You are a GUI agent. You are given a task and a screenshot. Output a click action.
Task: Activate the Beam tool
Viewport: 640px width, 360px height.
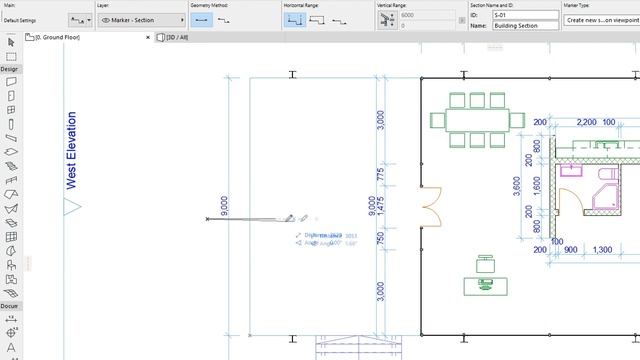(11, 138)
